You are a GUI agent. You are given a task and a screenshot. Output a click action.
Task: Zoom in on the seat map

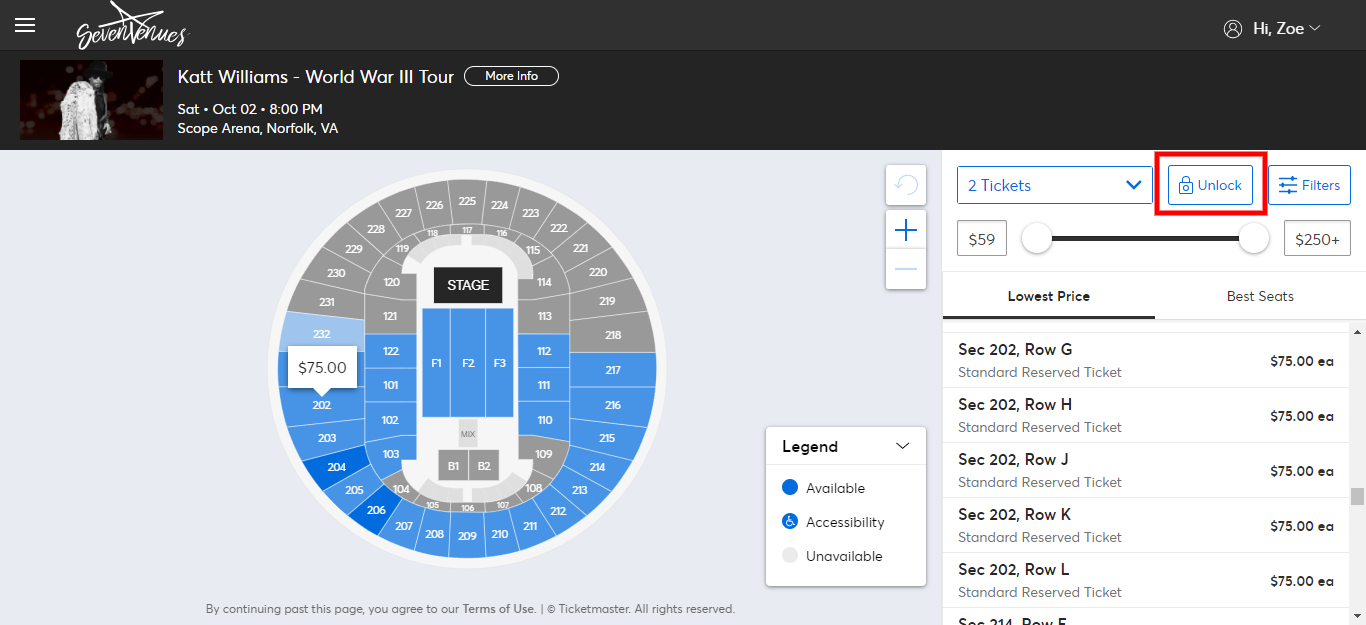coord(906,231)
